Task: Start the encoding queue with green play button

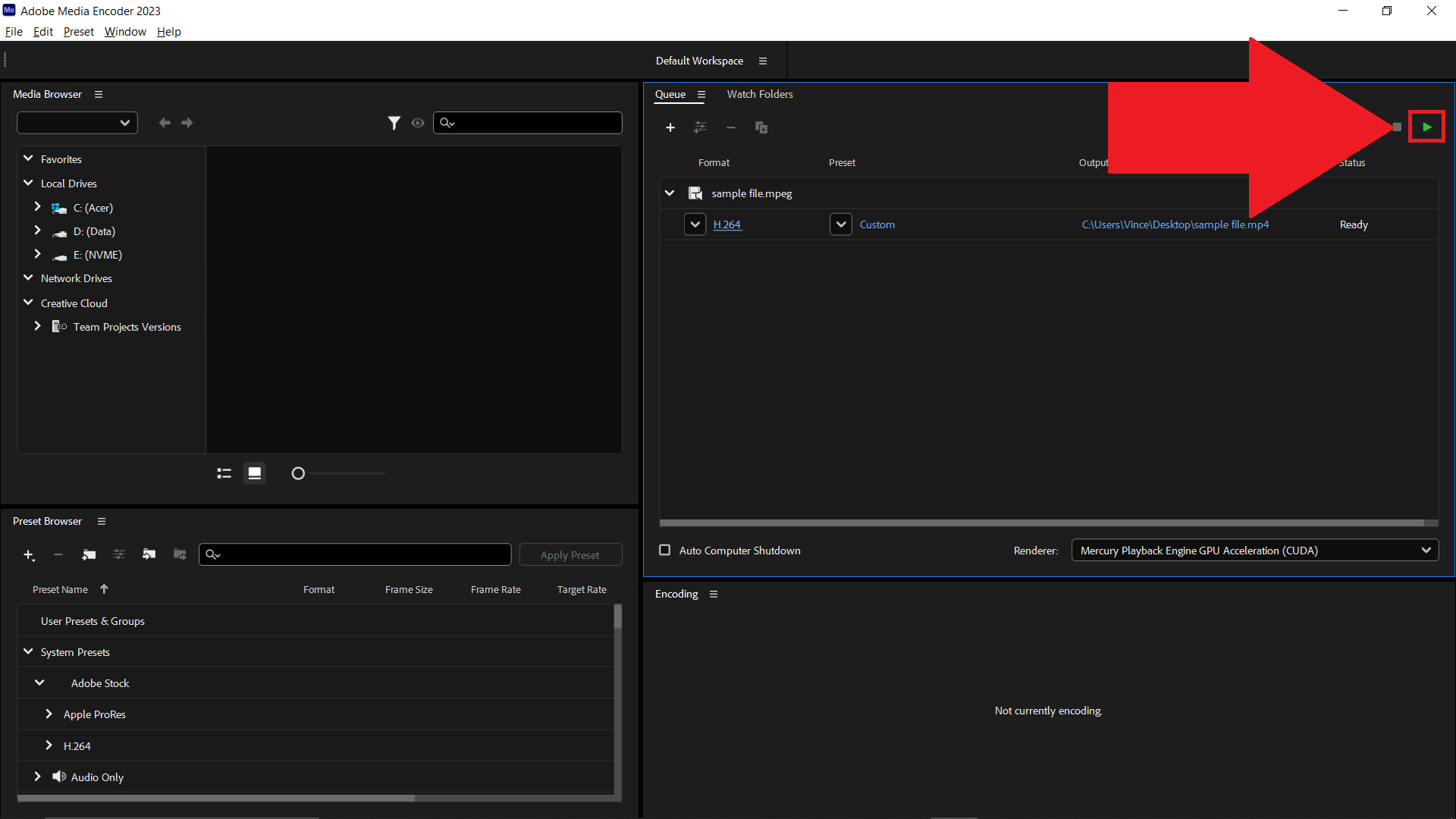Action: 1426,126
